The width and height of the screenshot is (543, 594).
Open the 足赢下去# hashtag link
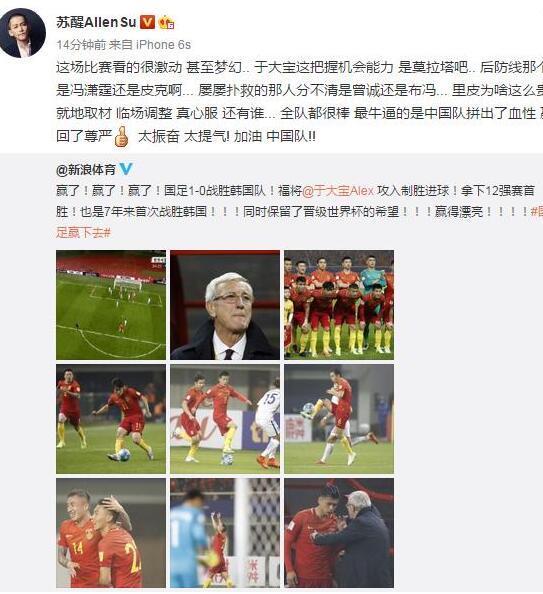point(83,232)
